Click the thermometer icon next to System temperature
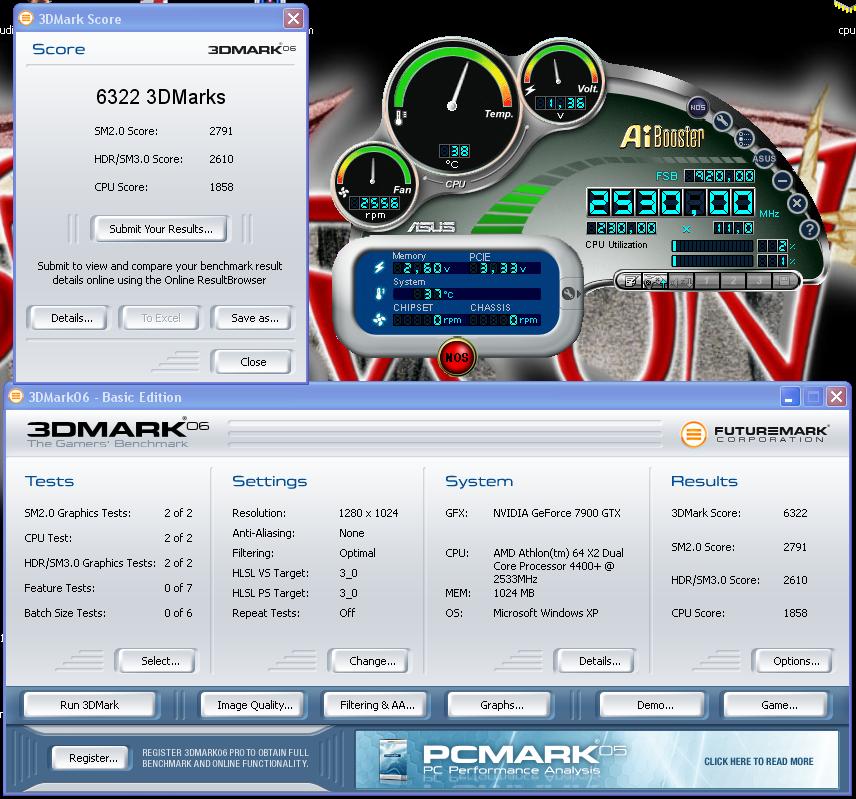Image resolution: width=856 pixels, height=799 pixels. point(380,294)
